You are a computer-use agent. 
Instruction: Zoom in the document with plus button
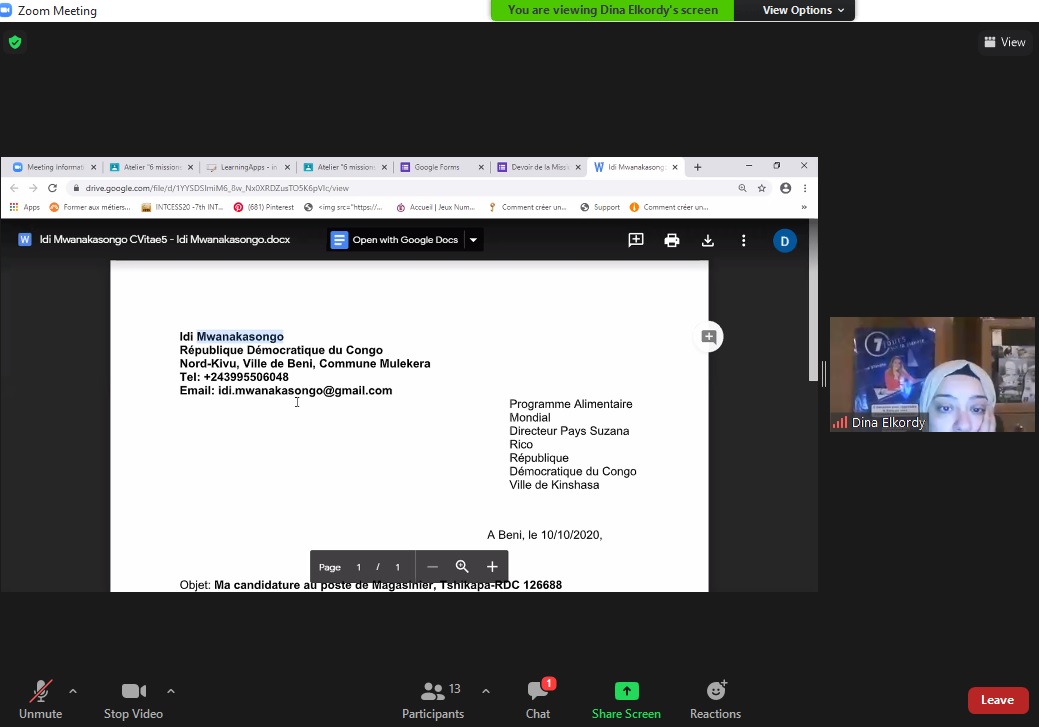492,567
